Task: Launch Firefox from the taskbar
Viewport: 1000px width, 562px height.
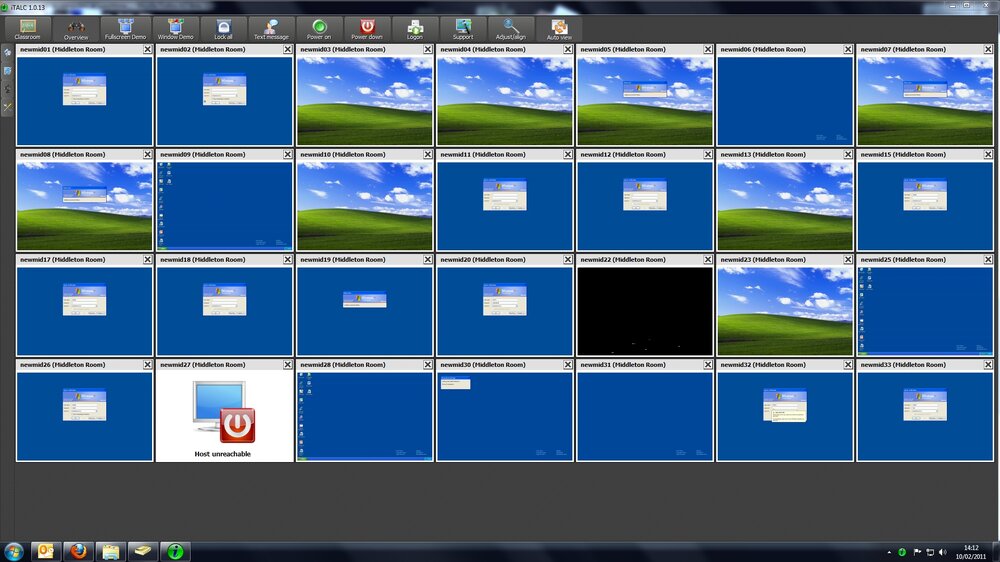Action: 78,551
